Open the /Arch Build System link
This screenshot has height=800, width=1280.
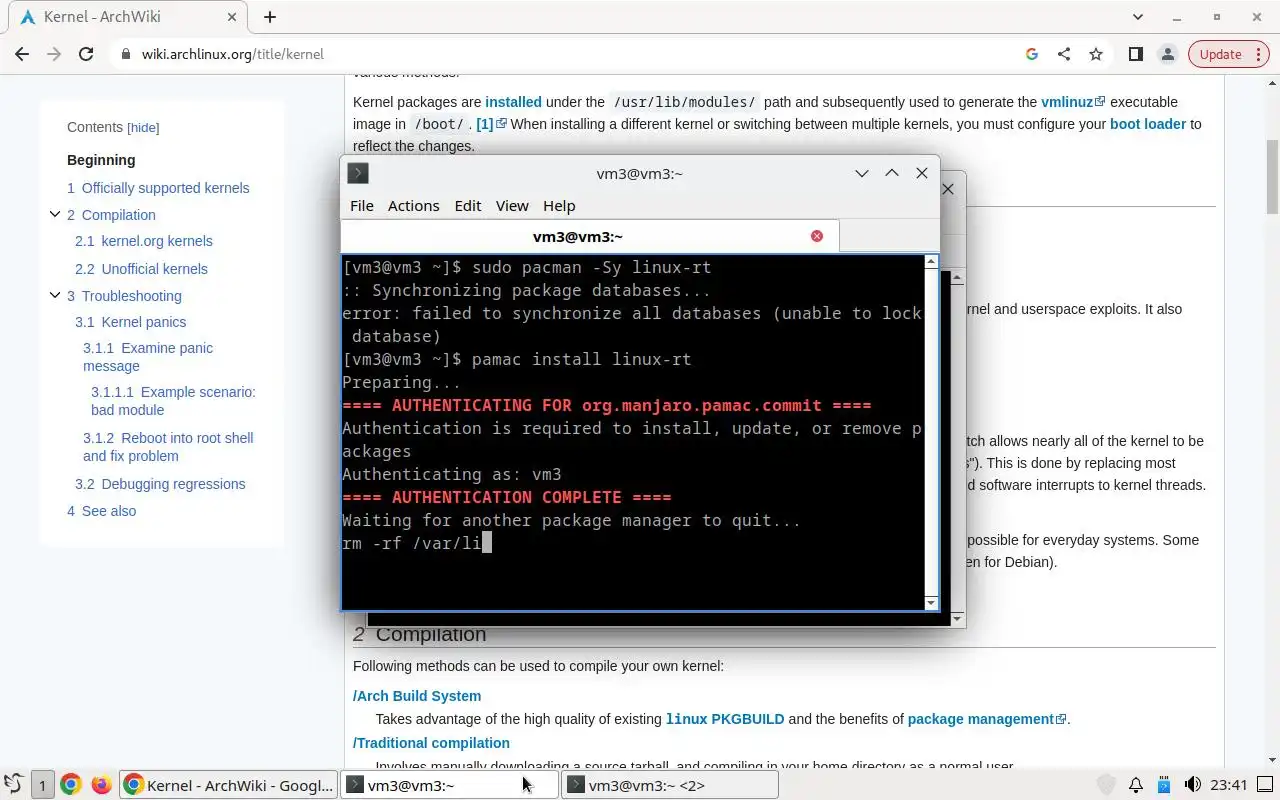tap(417, 696)
